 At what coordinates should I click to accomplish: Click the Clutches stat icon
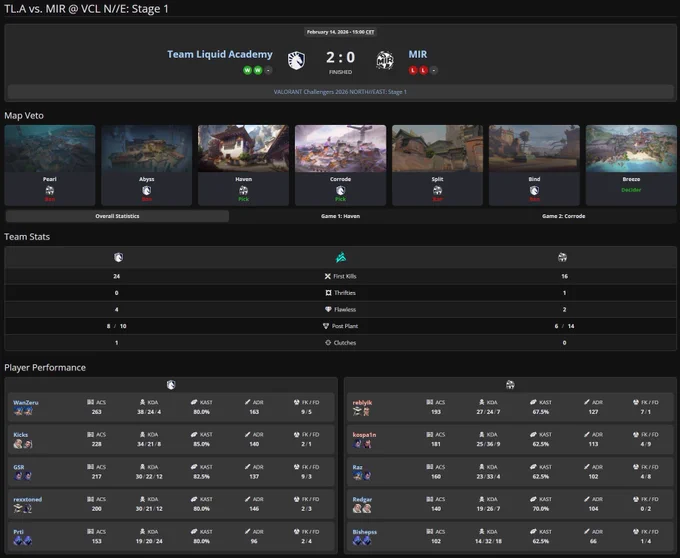(x=328, y=343)
